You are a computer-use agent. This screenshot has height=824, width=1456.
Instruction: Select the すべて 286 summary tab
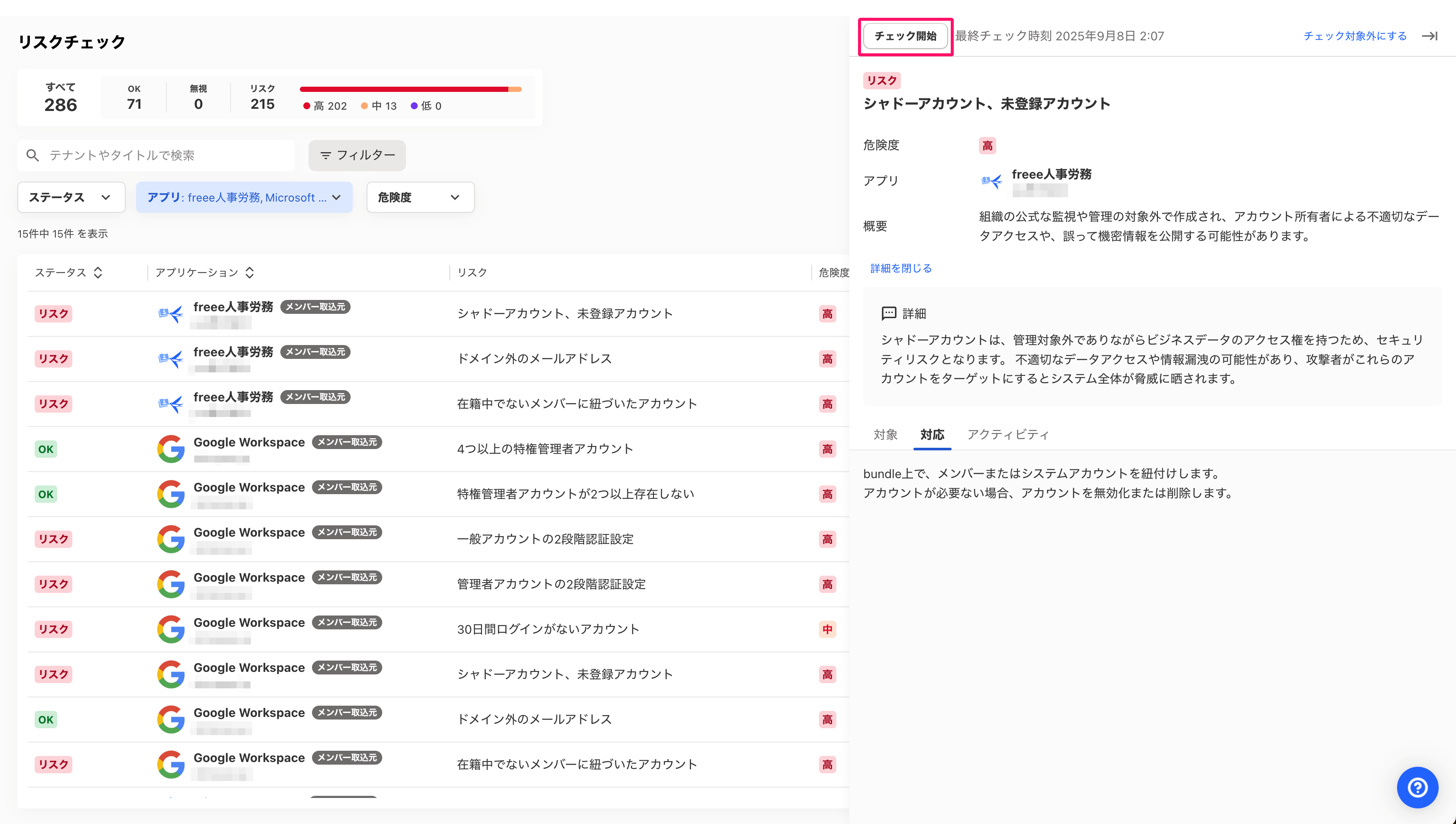click(x=61, y=98)
